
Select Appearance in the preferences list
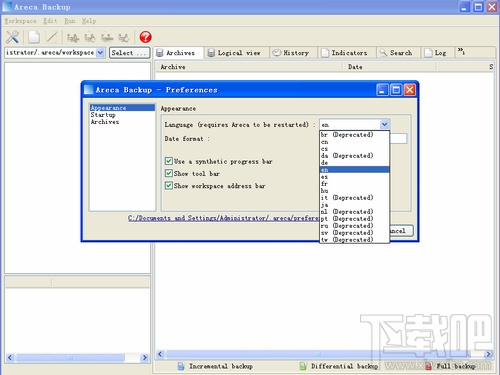click(122, 108)
